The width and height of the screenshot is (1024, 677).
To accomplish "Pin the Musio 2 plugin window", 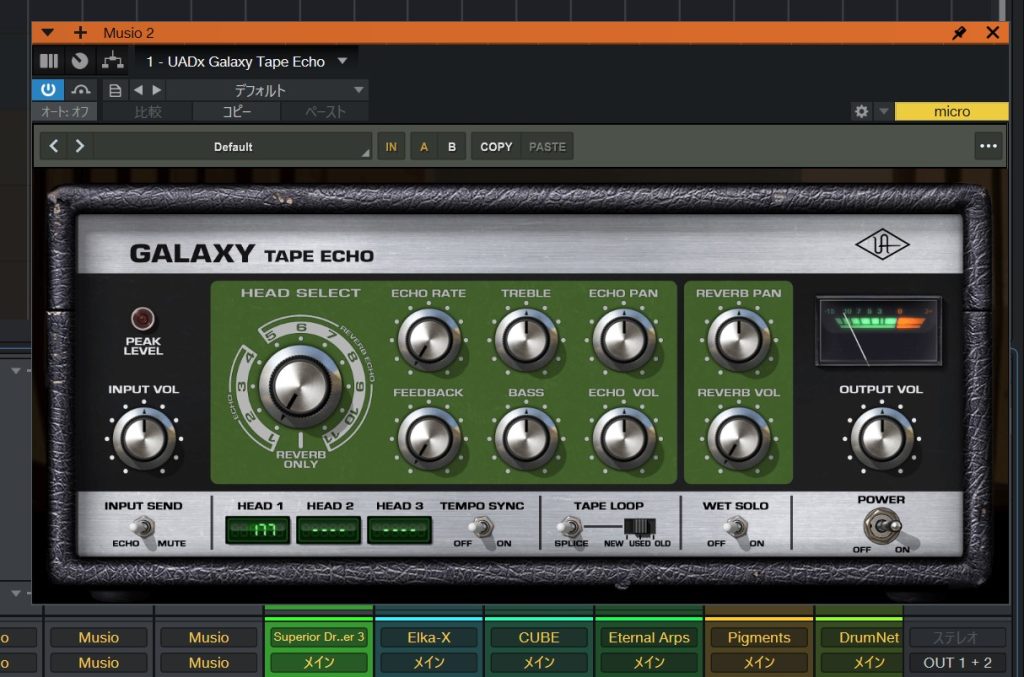I will click(959, 33).
